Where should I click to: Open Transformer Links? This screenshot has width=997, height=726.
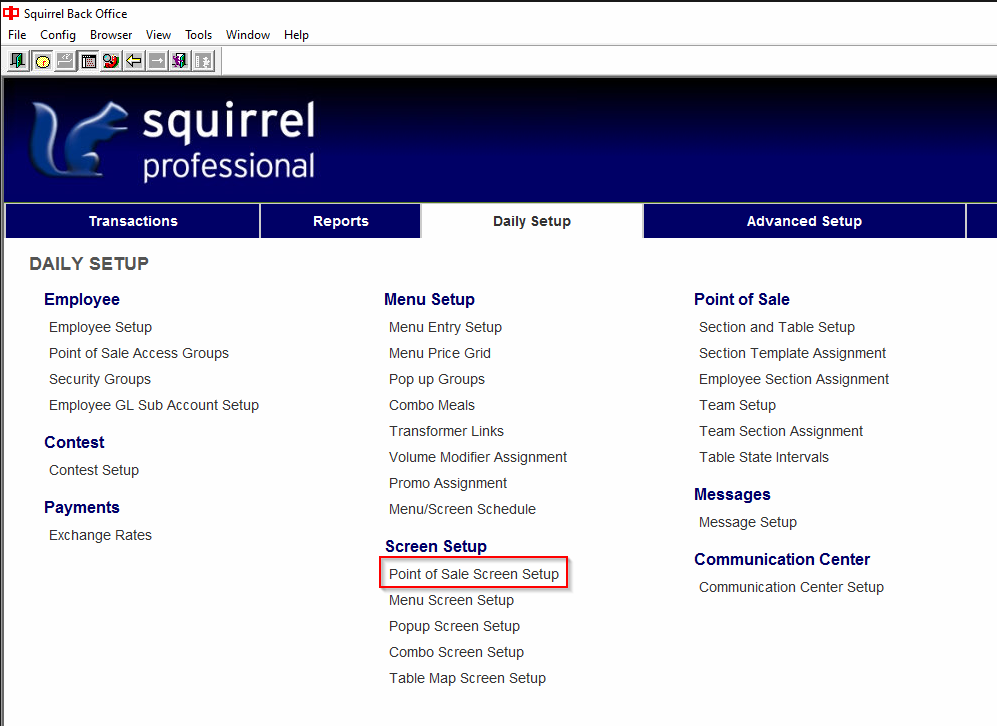click(x=446, y=432)
